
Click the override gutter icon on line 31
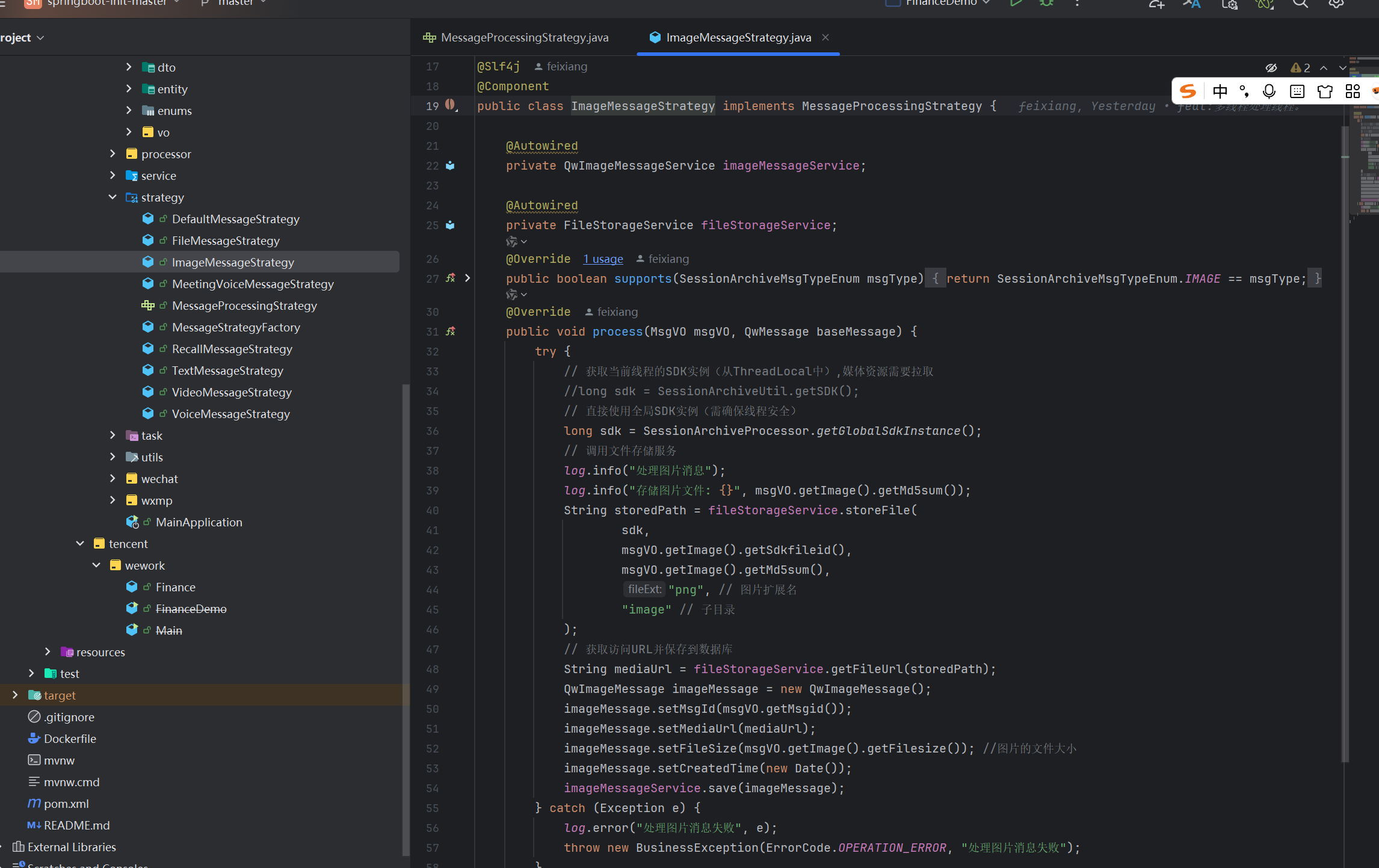click(x=451, y=331)
